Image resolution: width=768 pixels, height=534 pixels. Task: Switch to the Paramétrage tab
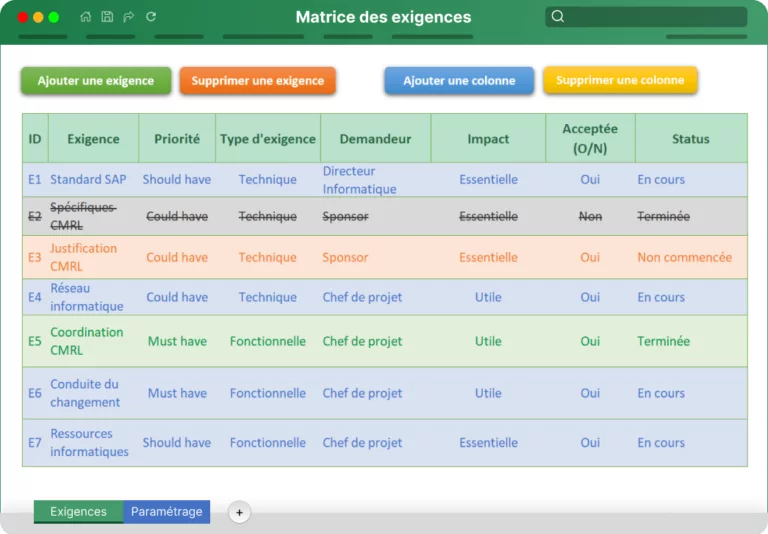[167, 511]
